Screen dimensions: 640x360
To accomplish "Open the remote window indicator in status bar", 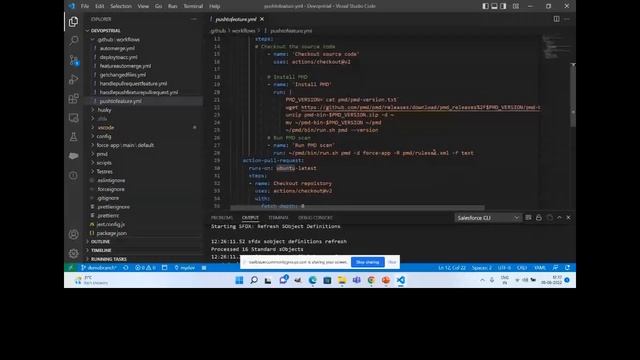I will [x=71, y=268].
